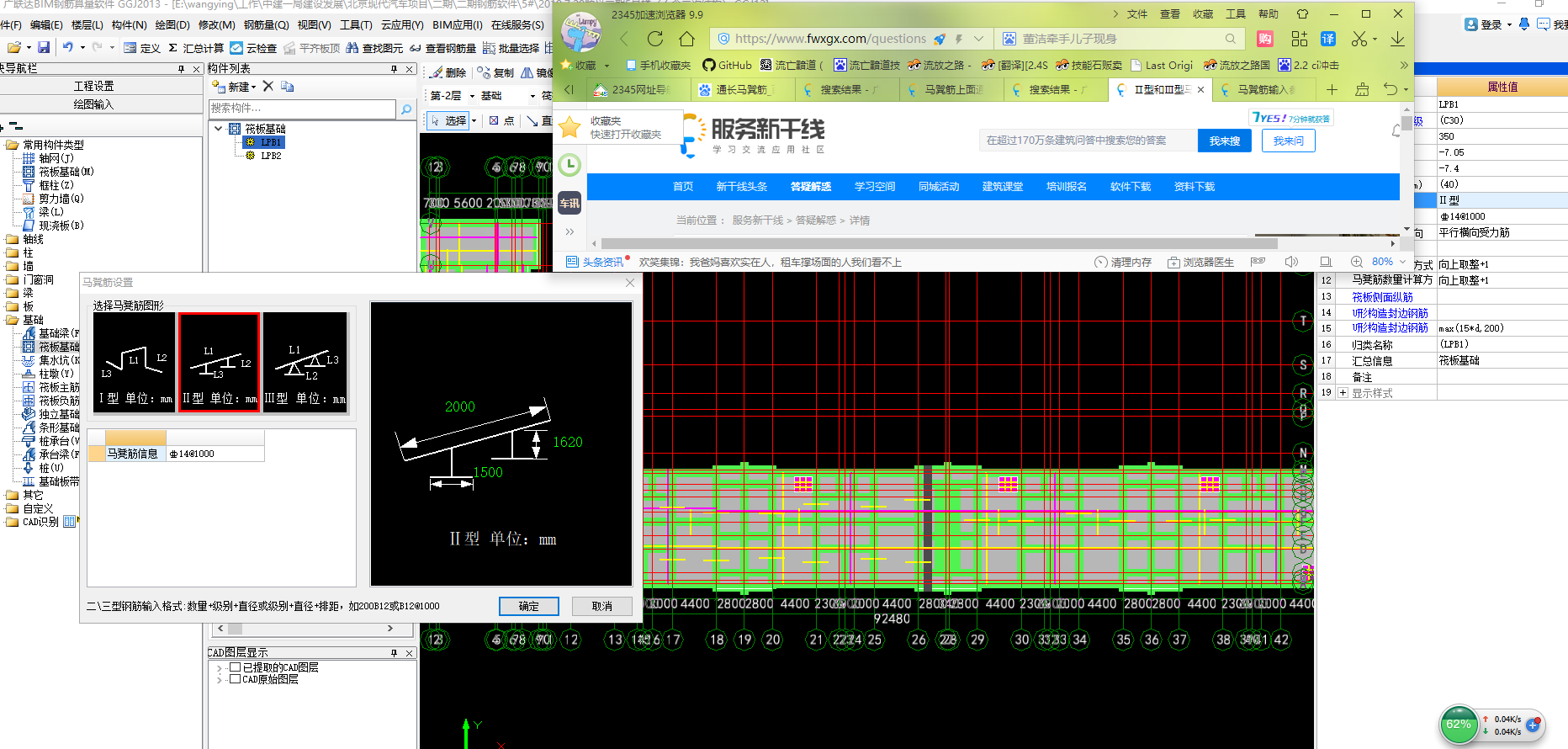The width and height of the screenshot is (1568, 749).
Task: Click the save diskette icon
Action: coord(44,48)
